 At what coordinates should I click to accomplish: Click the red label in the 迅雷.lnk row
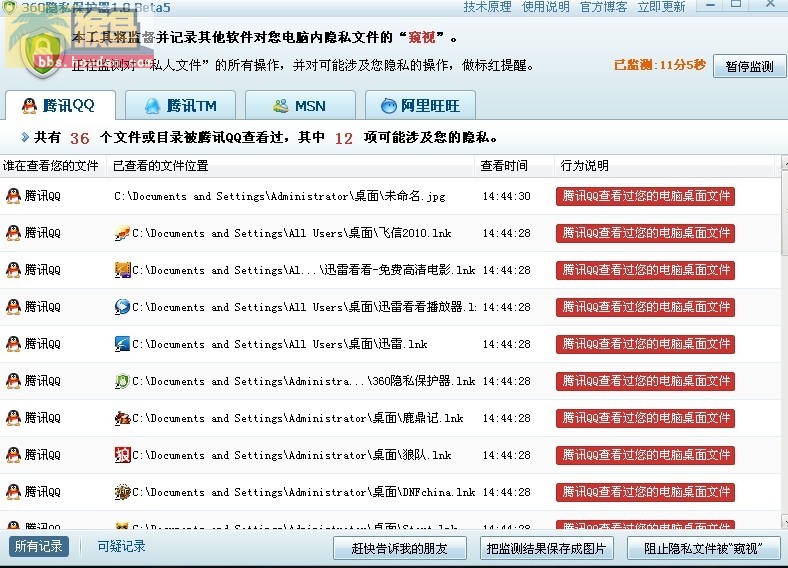[645, 344]
